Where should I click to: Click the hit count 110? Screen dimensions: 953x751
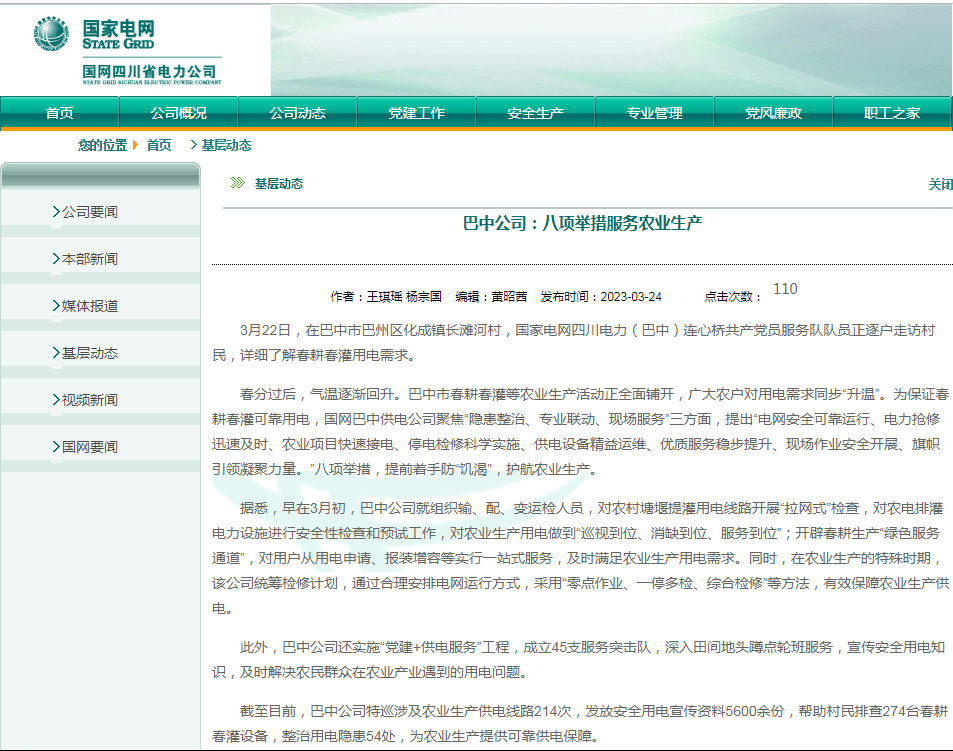785,289
